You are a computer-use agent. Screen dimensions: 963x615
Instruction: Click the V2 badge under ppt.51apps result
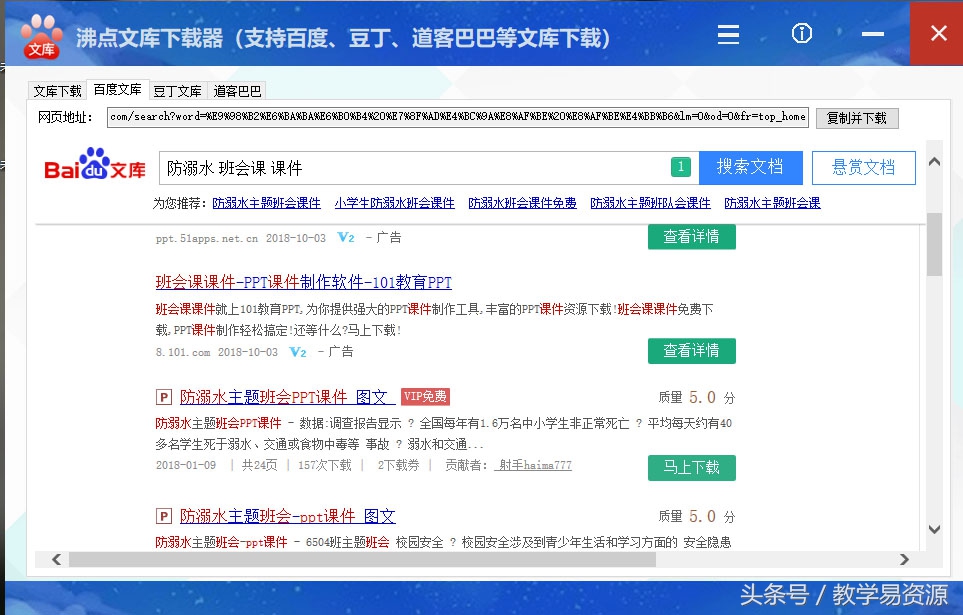click(346, 237)
